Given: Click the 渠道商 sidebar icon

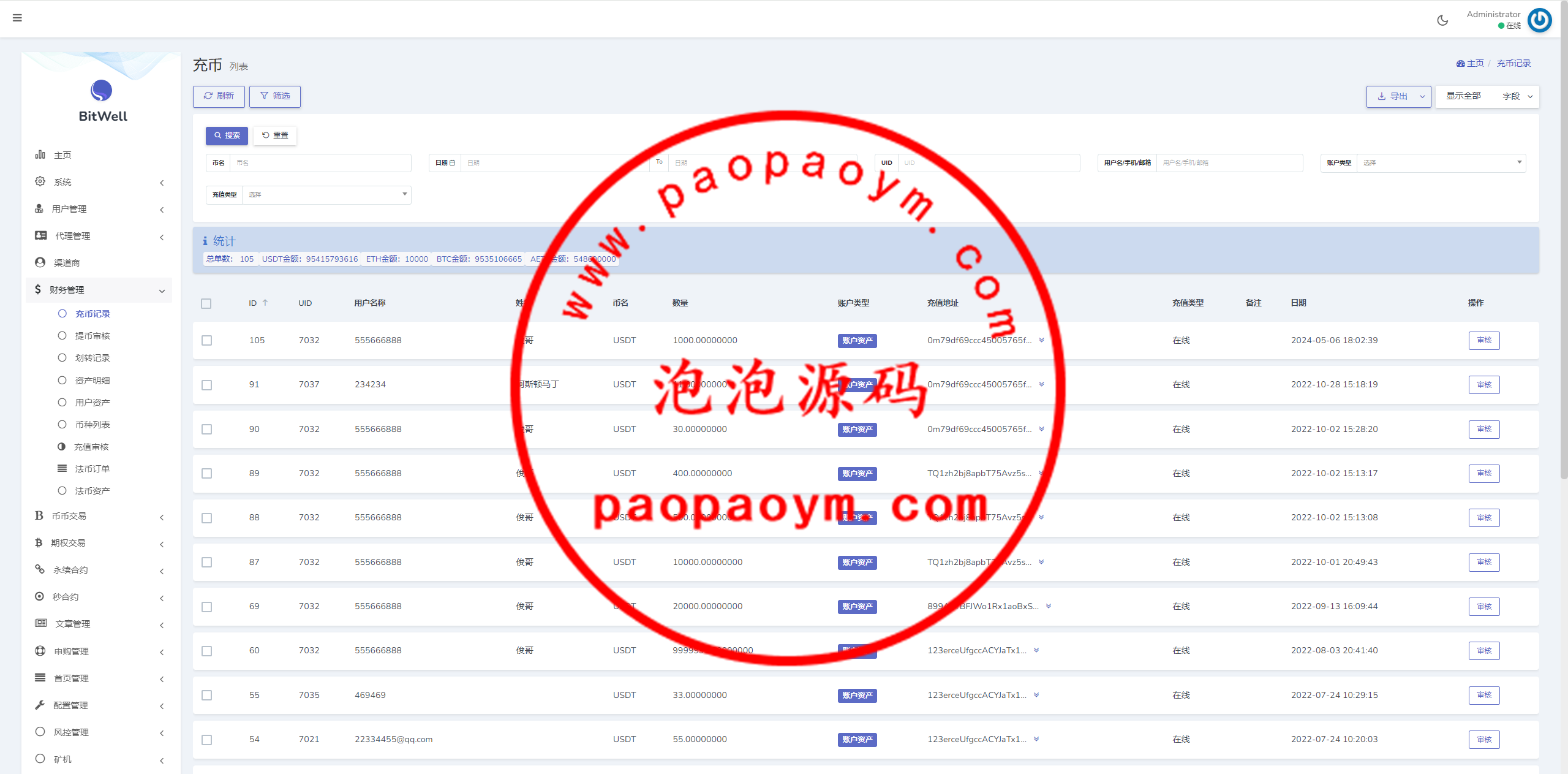Looking at the screenshot, I should (x=40, y=262).
